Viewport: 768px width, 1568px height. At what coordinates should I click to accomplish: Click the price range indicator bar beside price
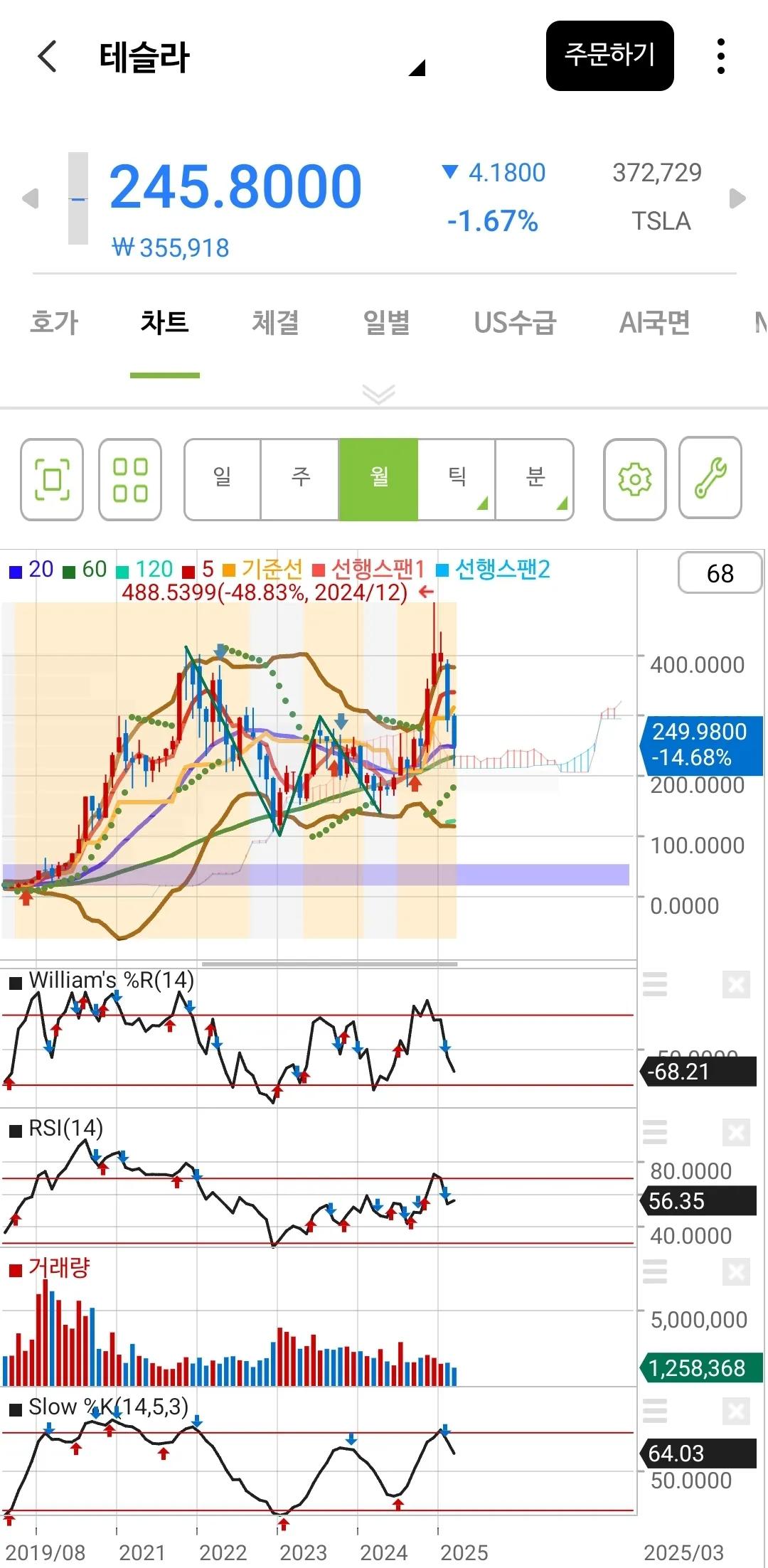tap(78, 198)
